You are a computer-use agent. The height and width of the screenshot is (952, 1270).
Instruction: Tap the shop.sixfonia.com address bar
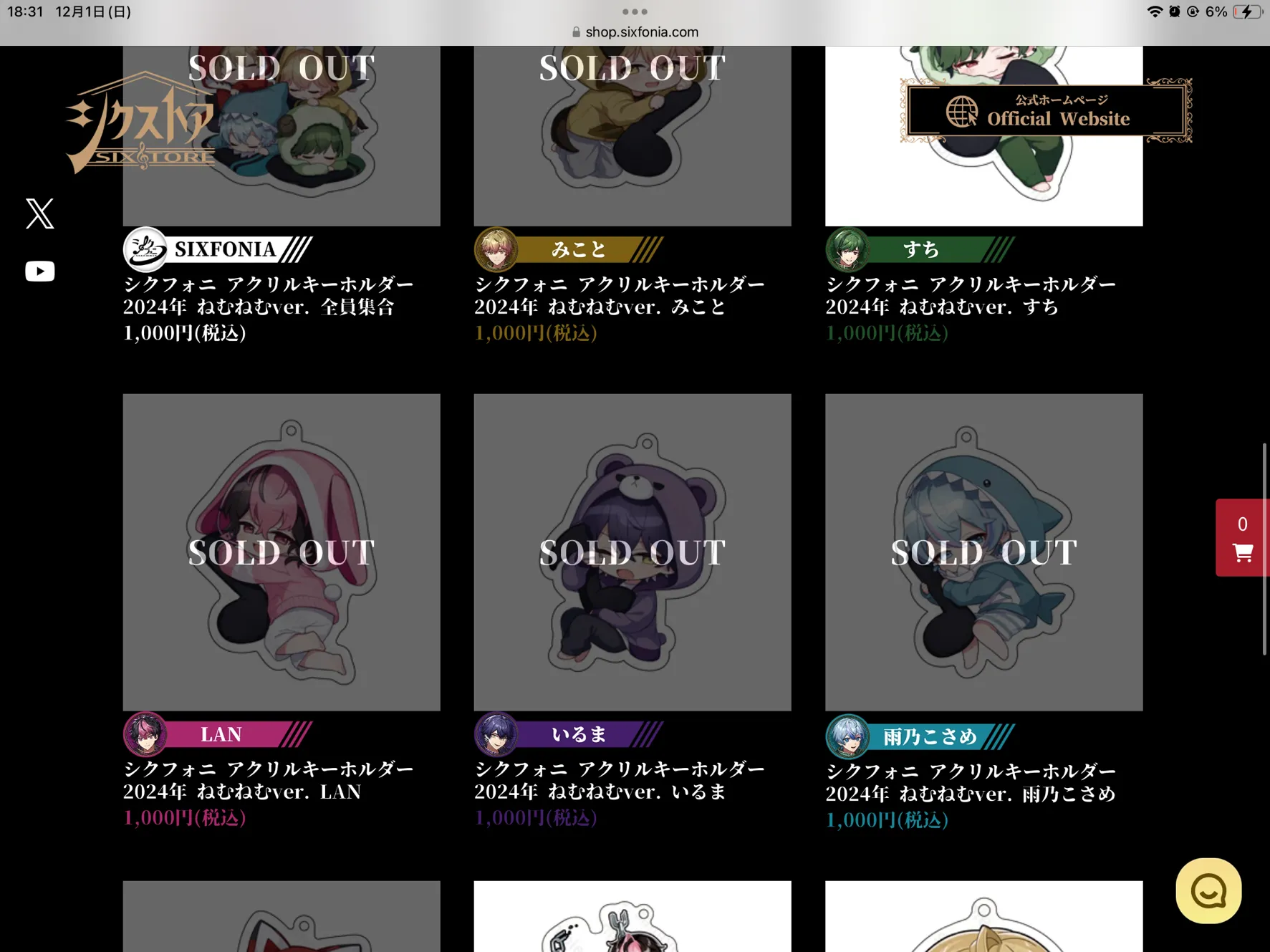(x=635, y=32)
